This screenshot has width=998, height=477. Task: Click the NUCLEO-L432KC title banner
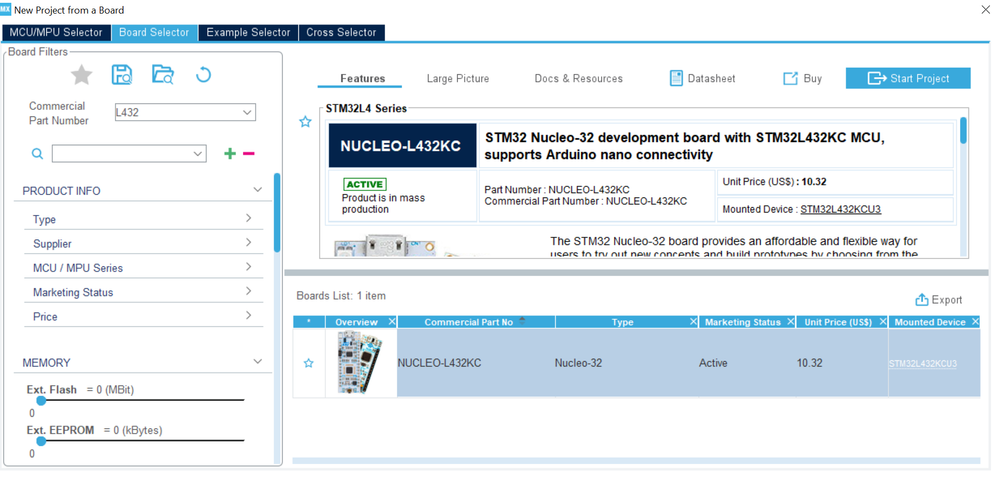click(x=402, y=145)
